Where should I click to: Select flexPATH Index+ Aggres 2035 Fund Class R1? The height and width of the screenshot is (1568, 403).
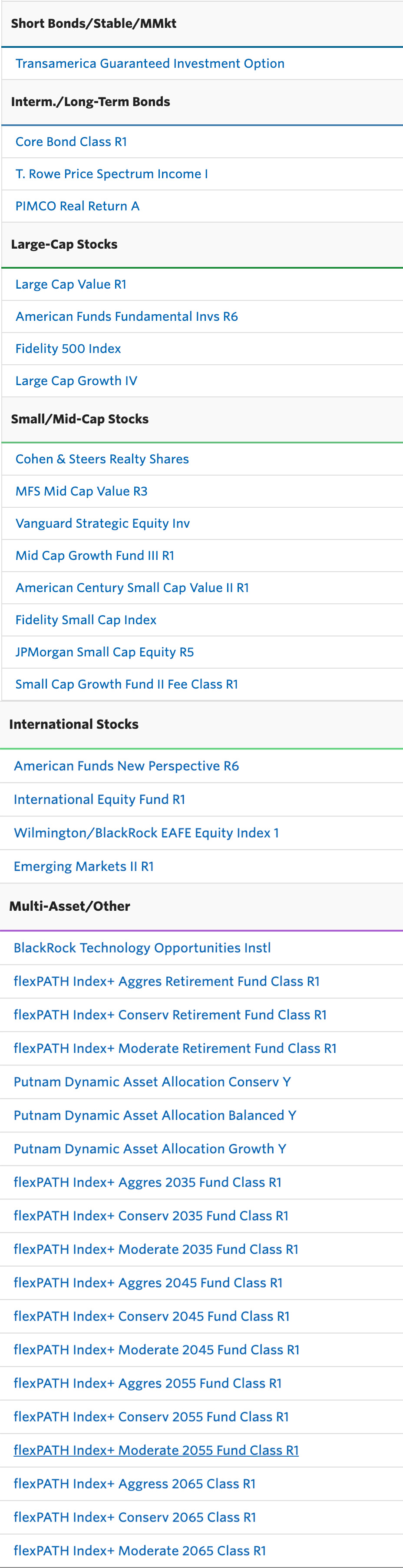[148, 1182]
